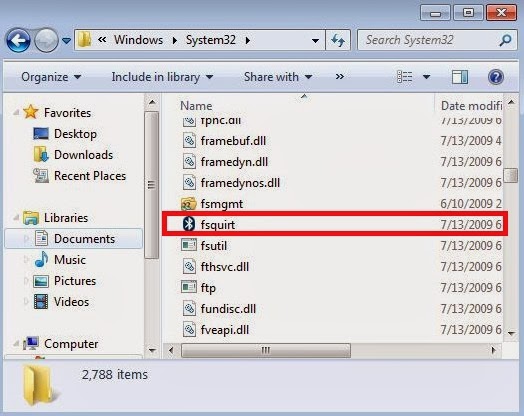524x416 pixels.
Task: Open the view options dropdown arrow
Action: pos(426,77)
